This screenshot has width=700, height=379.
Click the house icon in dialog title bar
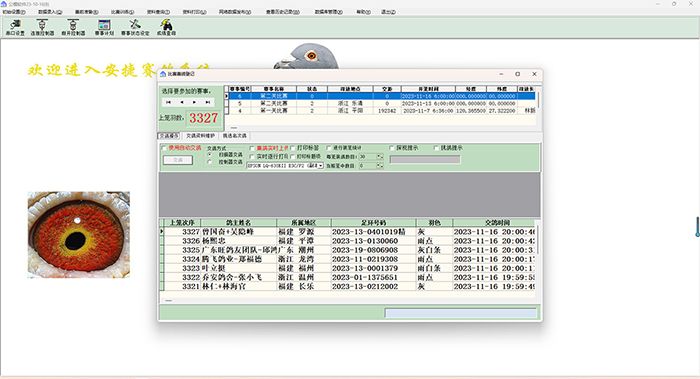click(x=163, y=74)
